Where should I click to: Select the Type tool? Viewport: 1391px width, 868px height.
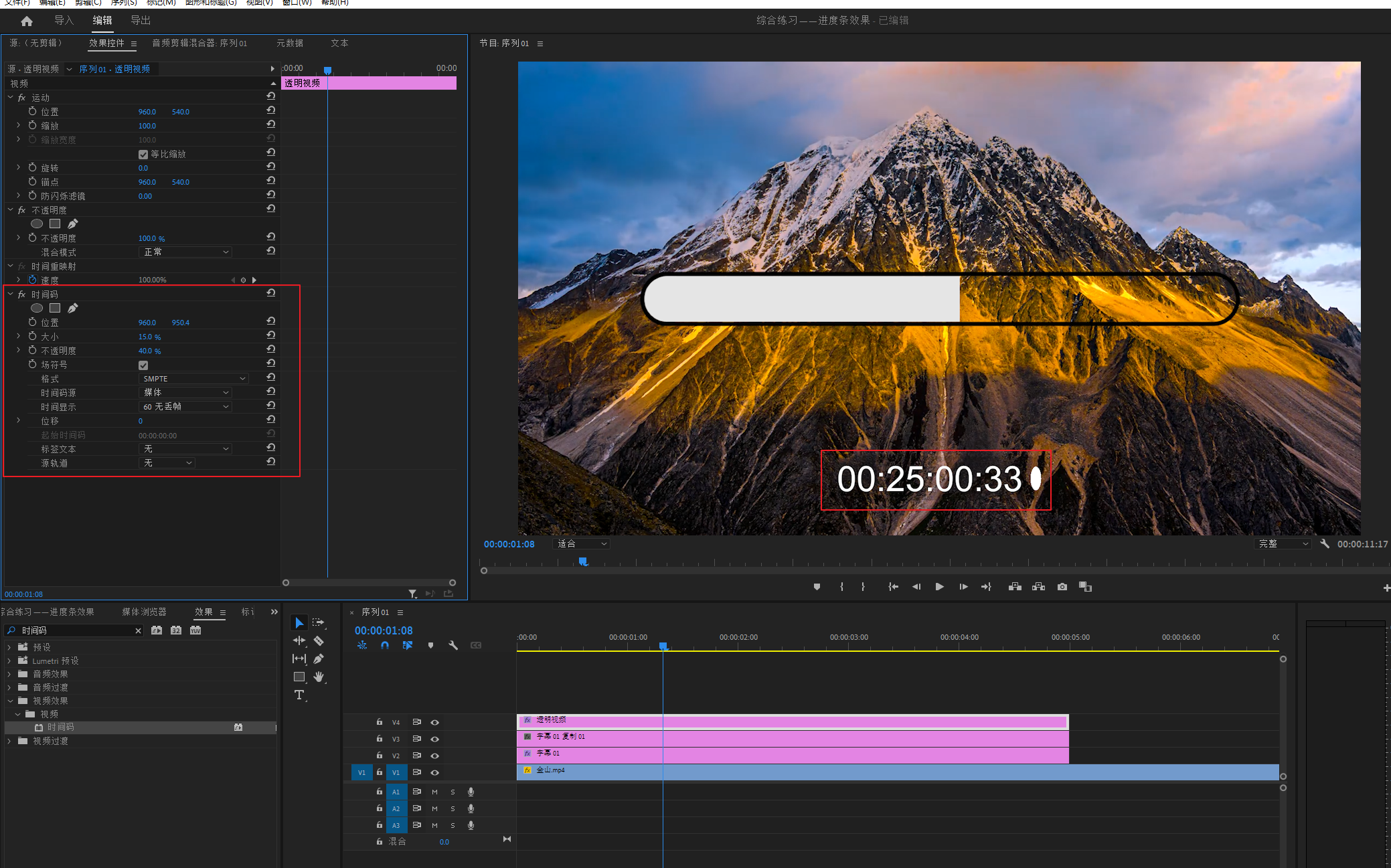point(299,695)
